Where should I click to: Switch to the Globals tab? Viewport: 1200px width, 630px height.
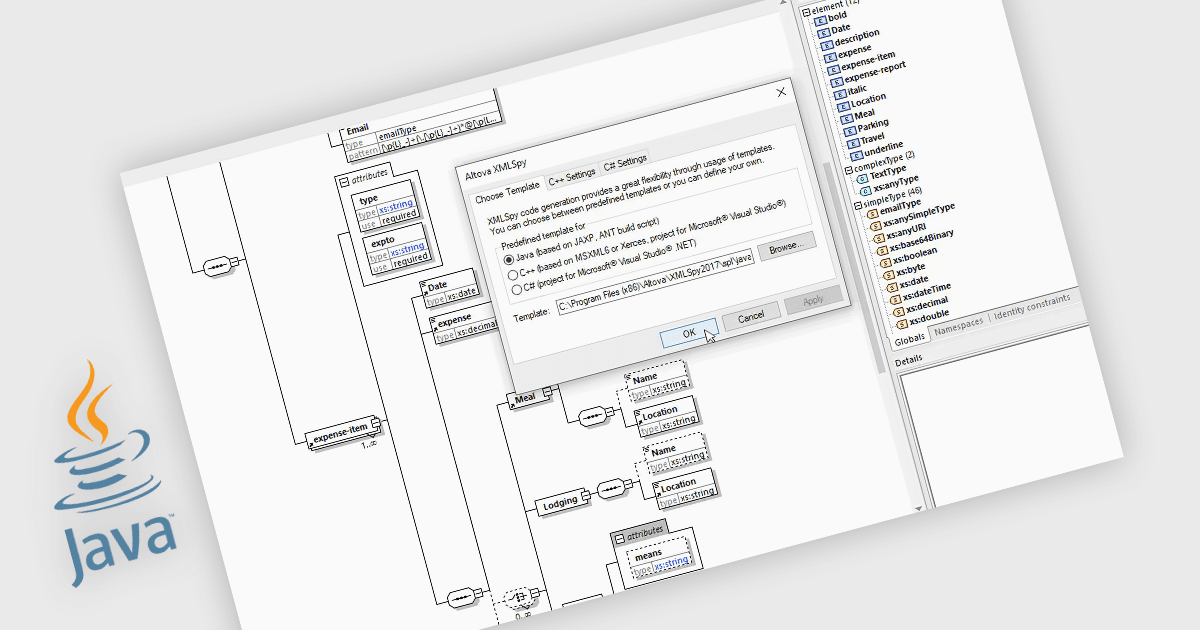tap(909, 342)
